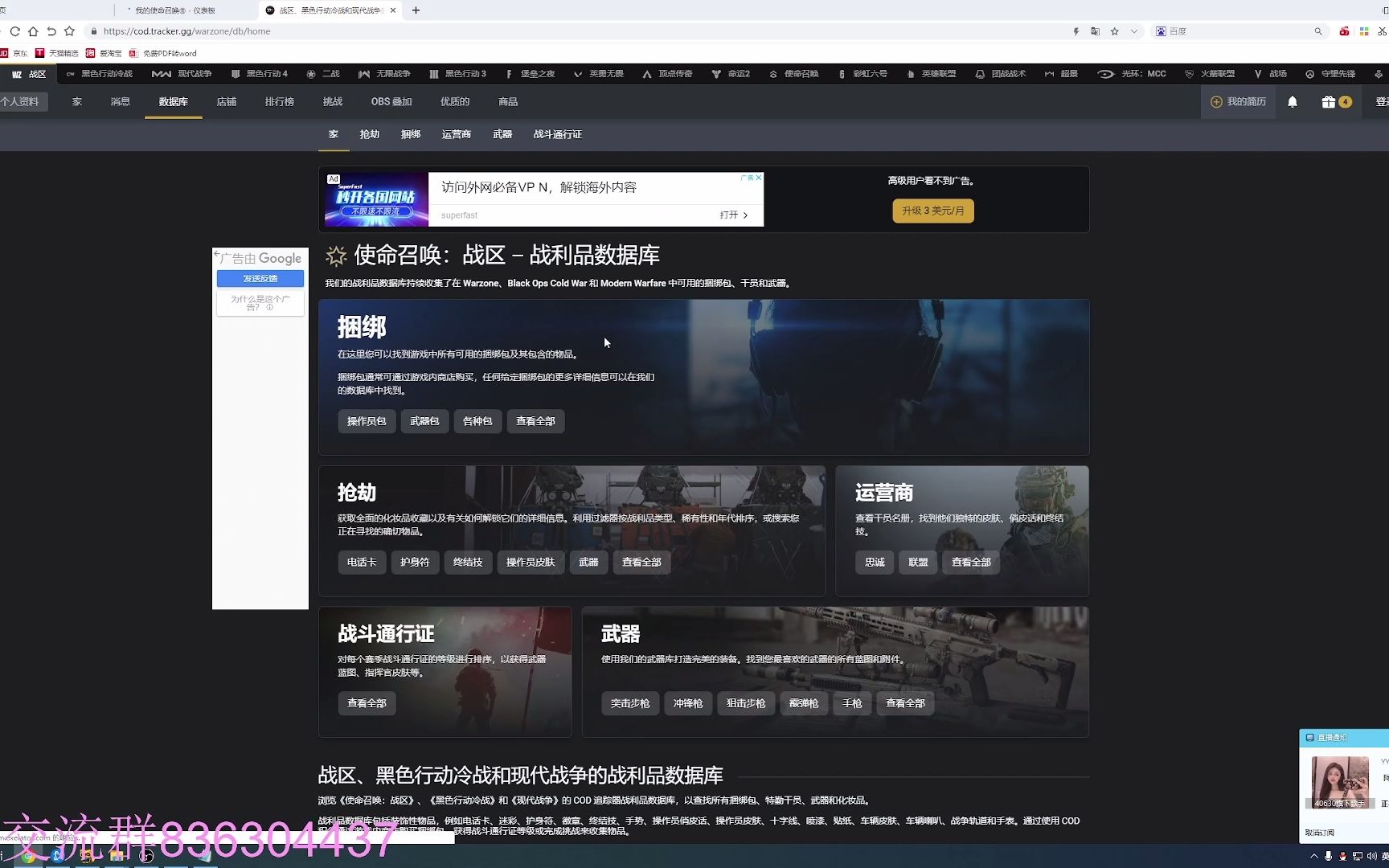Select 英勇无畏 in the game bar

click(x=599, y=74)
